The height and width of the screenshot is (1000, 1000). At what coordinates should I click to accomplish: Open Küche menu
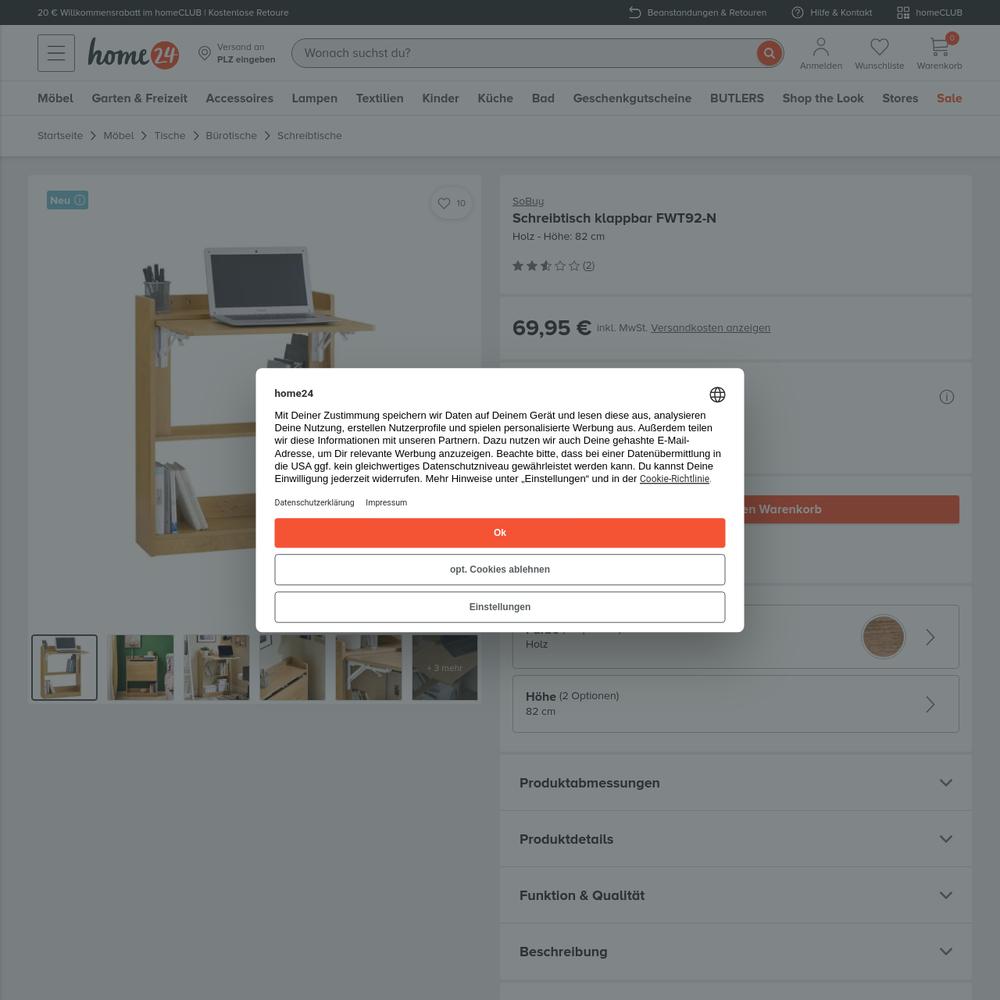pyautogui.click(x=496, y=98)
